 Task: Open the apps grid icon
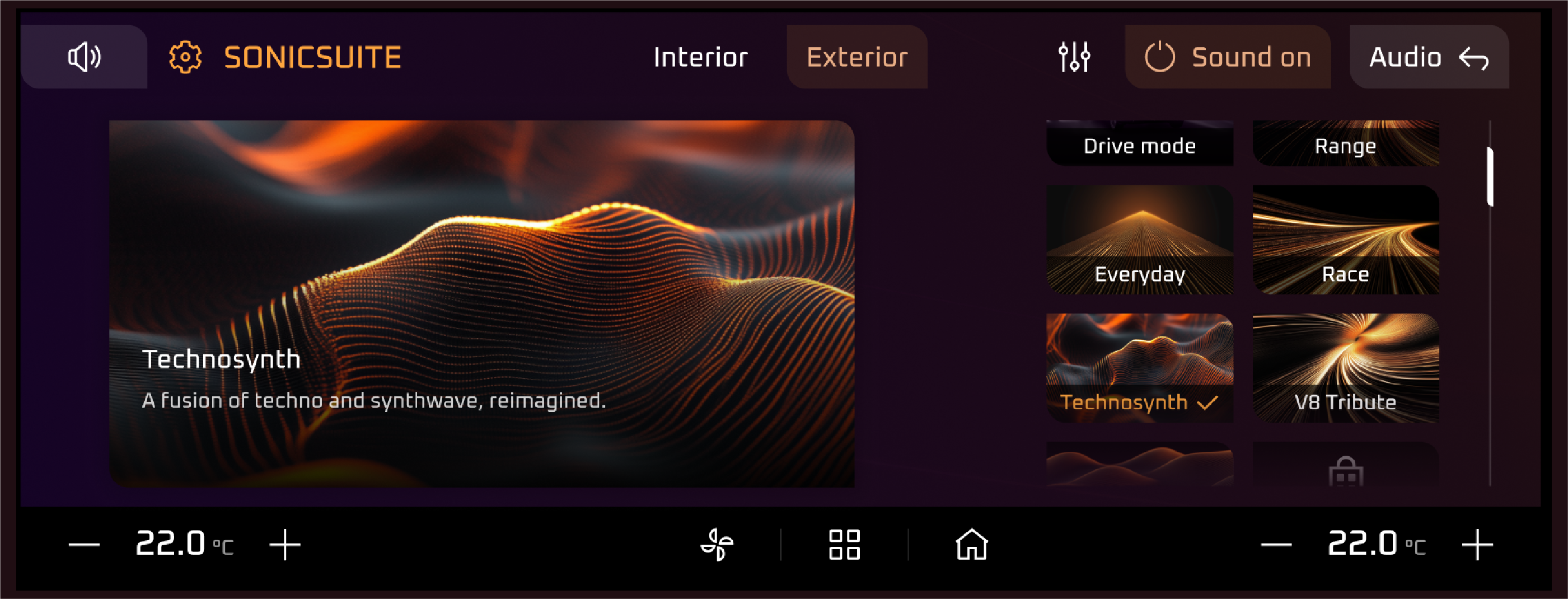tap(844, 544)
